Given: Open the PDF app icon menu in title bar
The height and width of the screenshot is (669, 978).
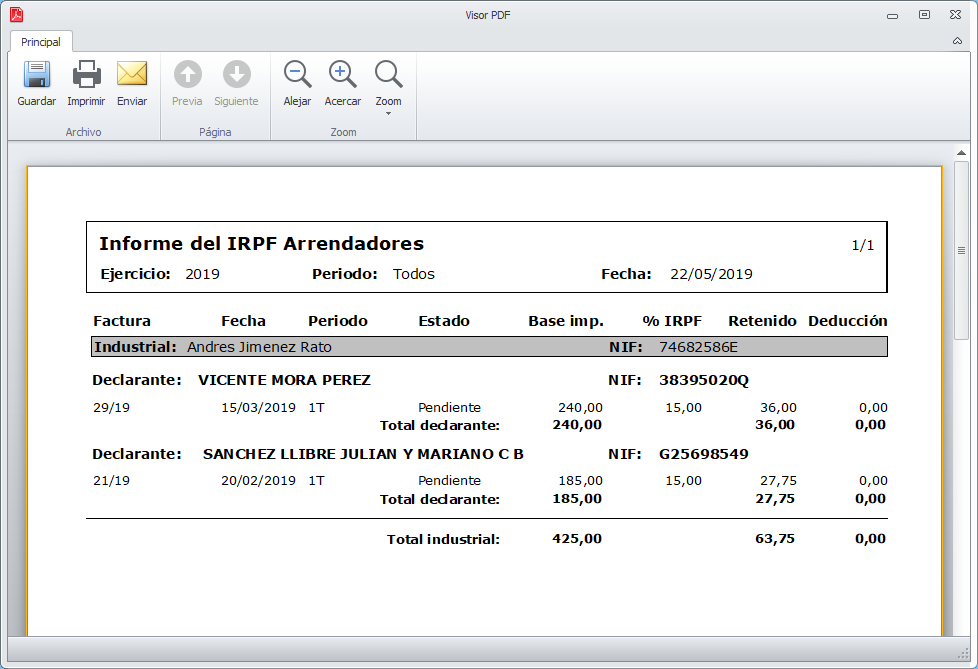Looking at the screenshot, I should (x=16, y=14).
